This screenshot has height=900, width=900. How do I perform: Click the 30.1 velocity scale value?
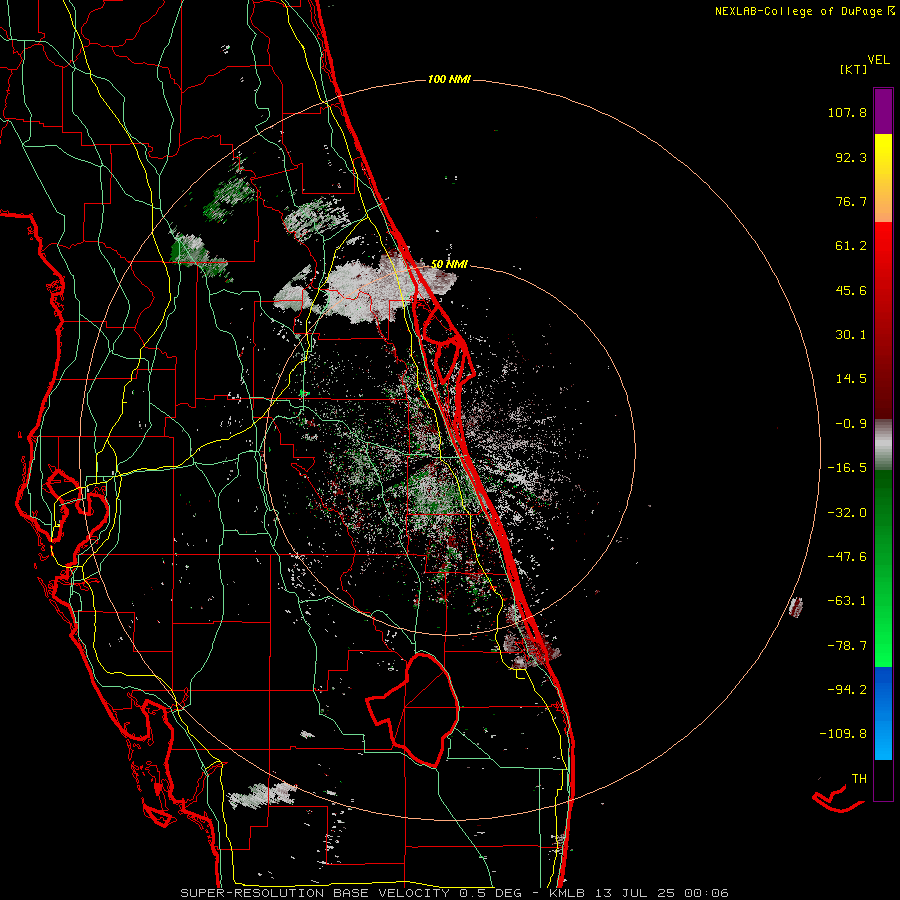pos(851,335)
